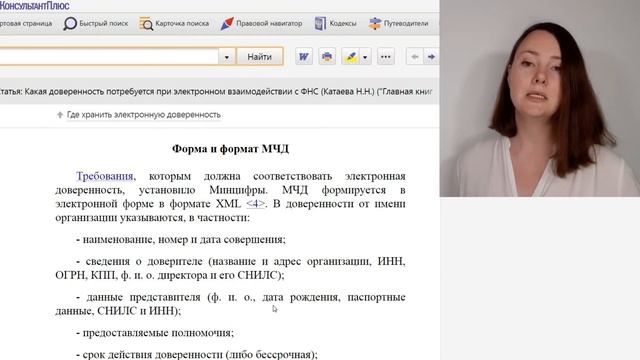
Task: Click the Правовой навигатор pen icon
Action: point(227,24)
